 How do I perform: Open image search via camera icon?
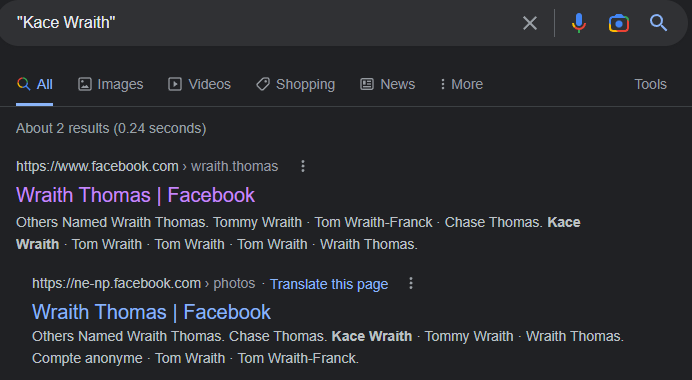[x=619, y=23]
